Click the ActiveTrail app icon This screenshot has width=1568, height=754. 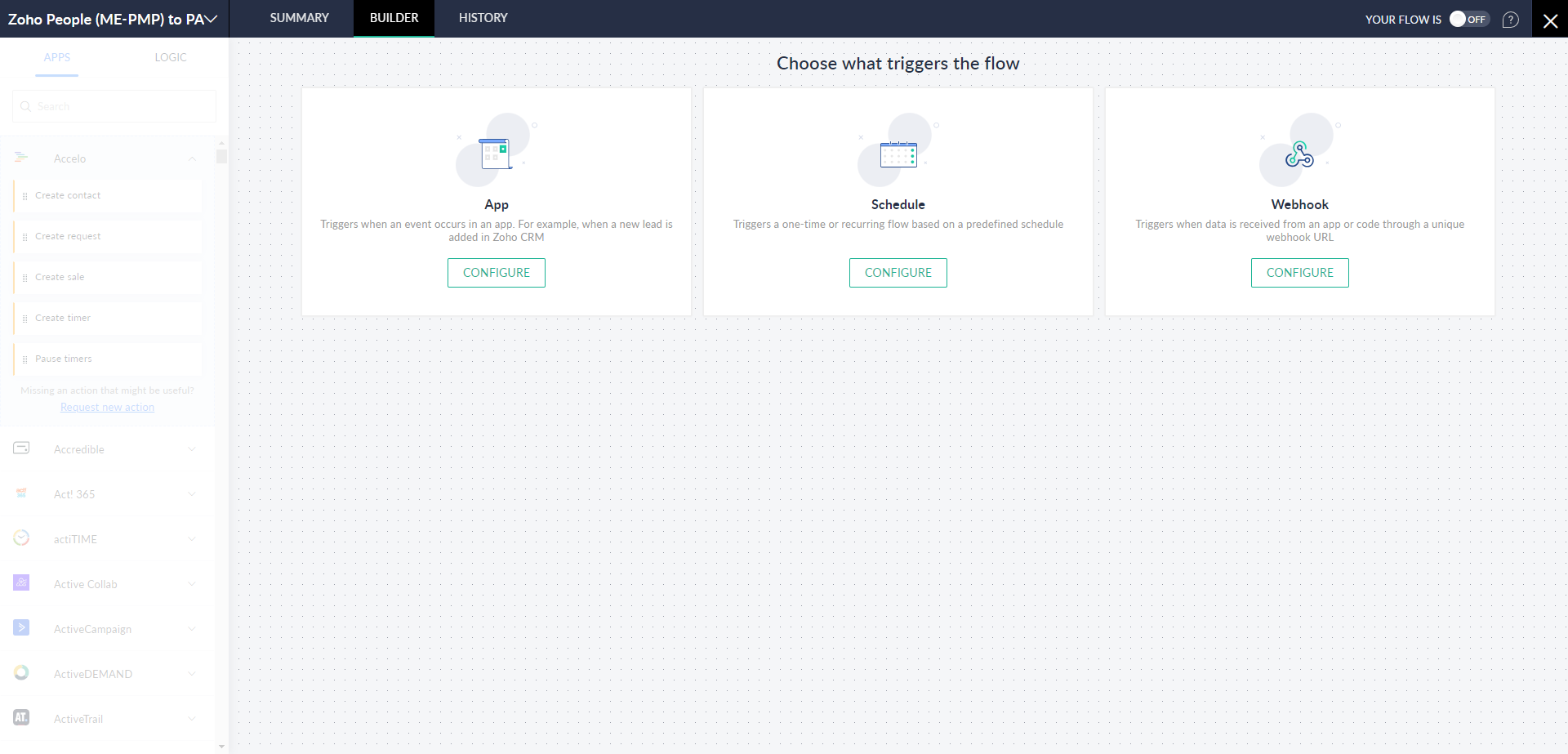tap(21, 717)
